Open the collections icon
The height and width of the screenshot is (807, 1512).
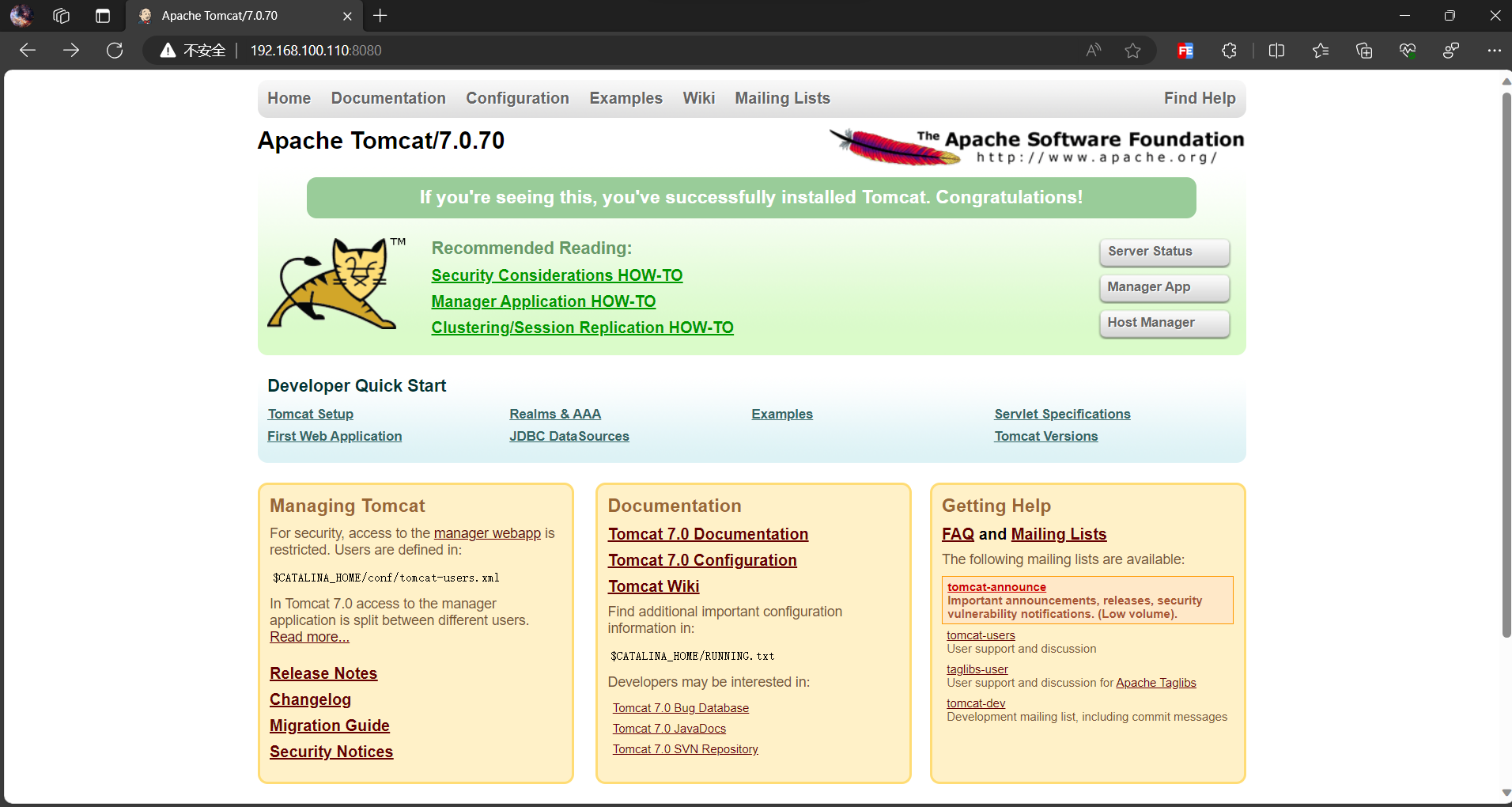click(x=1364, y=51)
